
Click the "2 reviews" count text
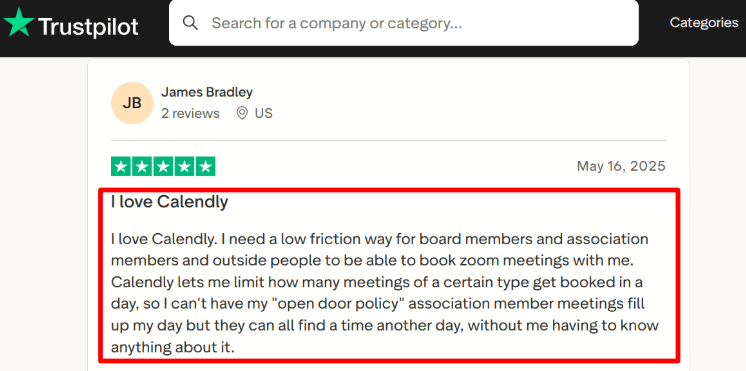tap(190, 114)
